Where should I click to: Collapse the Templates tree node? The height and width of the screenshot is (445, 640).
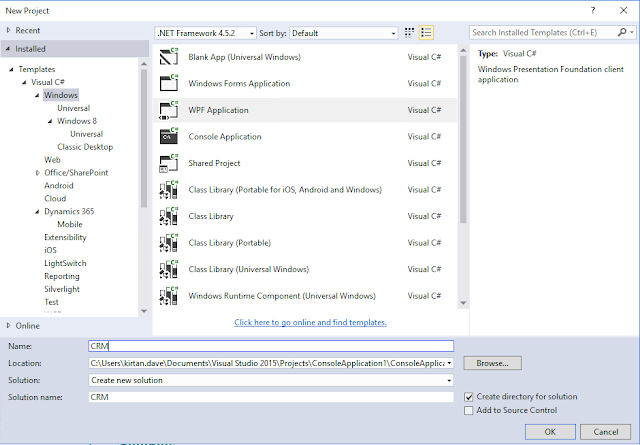tap(11, 69)
